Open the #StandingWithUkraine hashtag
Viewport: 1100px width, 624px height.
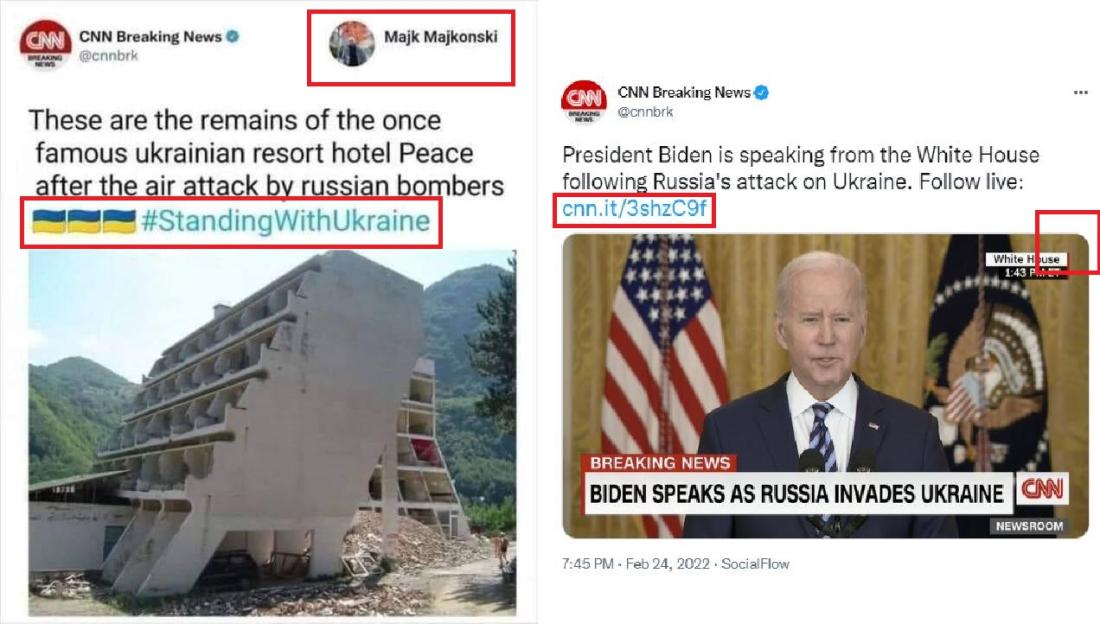(286, 221)
